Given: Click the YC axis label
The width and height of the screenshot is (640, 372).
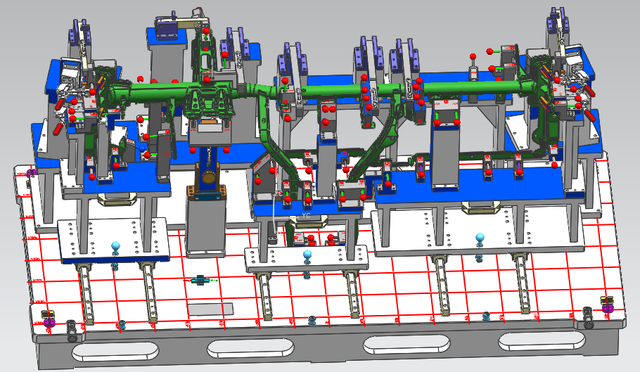Looking at the screenshot, I should pos(306,215).
